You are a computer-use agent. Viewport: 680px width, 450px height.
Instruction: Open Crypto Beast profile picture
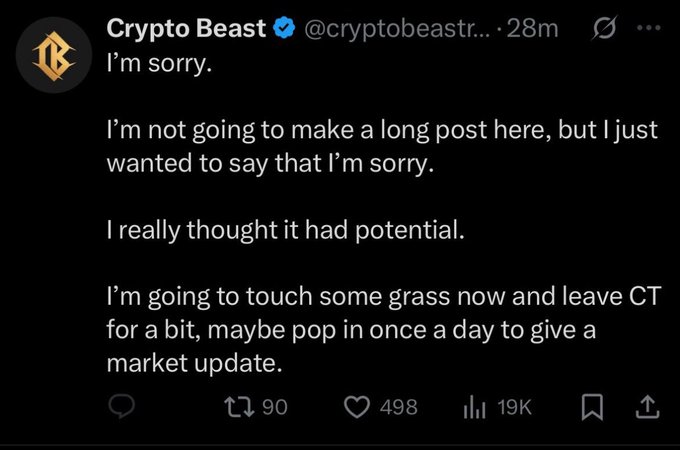pos(54,55)
